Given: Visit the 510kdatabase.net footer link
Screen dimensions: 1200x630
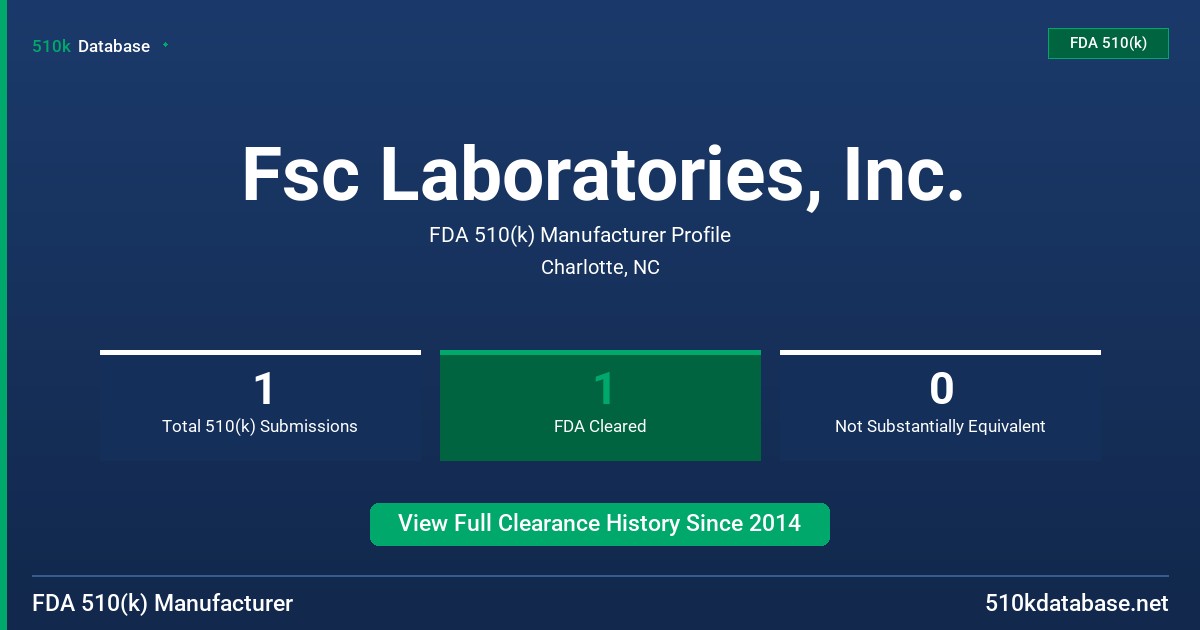Looking at the screenshot, I should [x=1077, y=603].
